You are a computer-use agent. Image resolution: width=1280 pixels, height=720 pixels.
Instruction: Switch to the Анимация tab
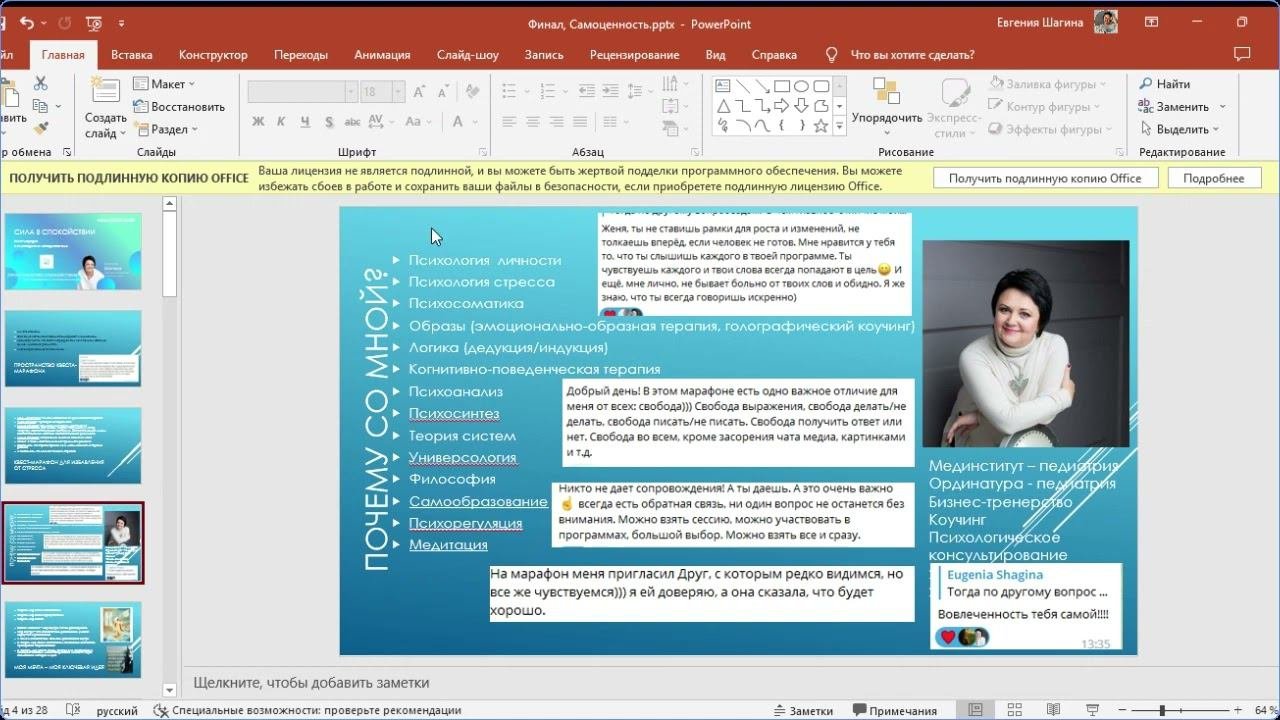click(x=381, y=55)
